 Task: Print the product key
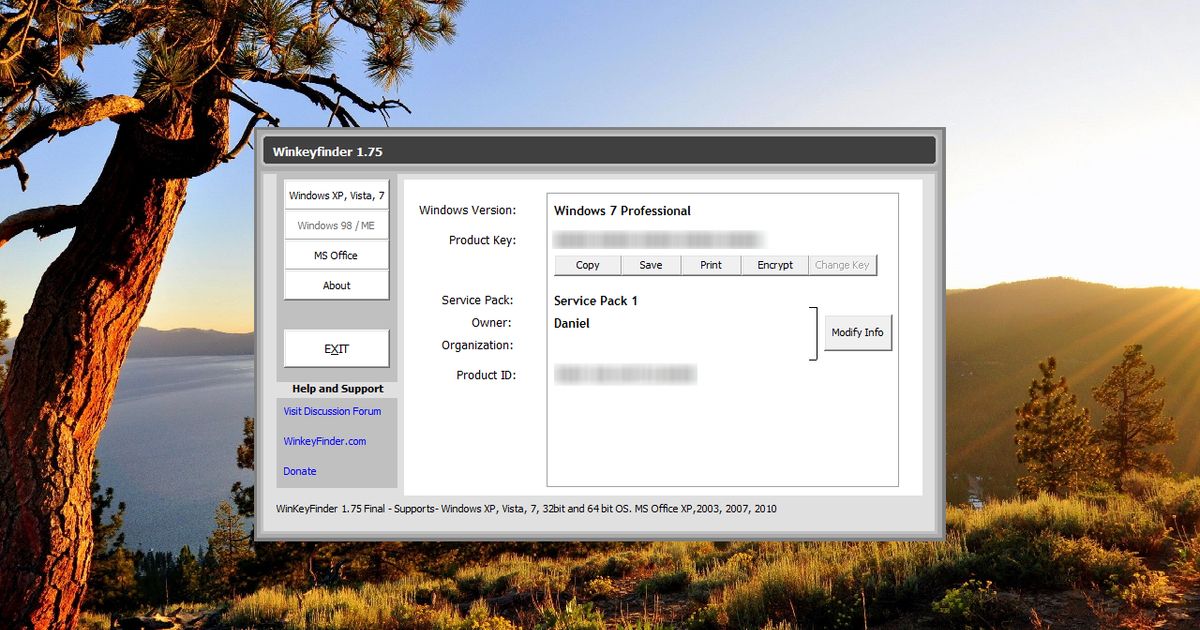(x=711, y=265)
